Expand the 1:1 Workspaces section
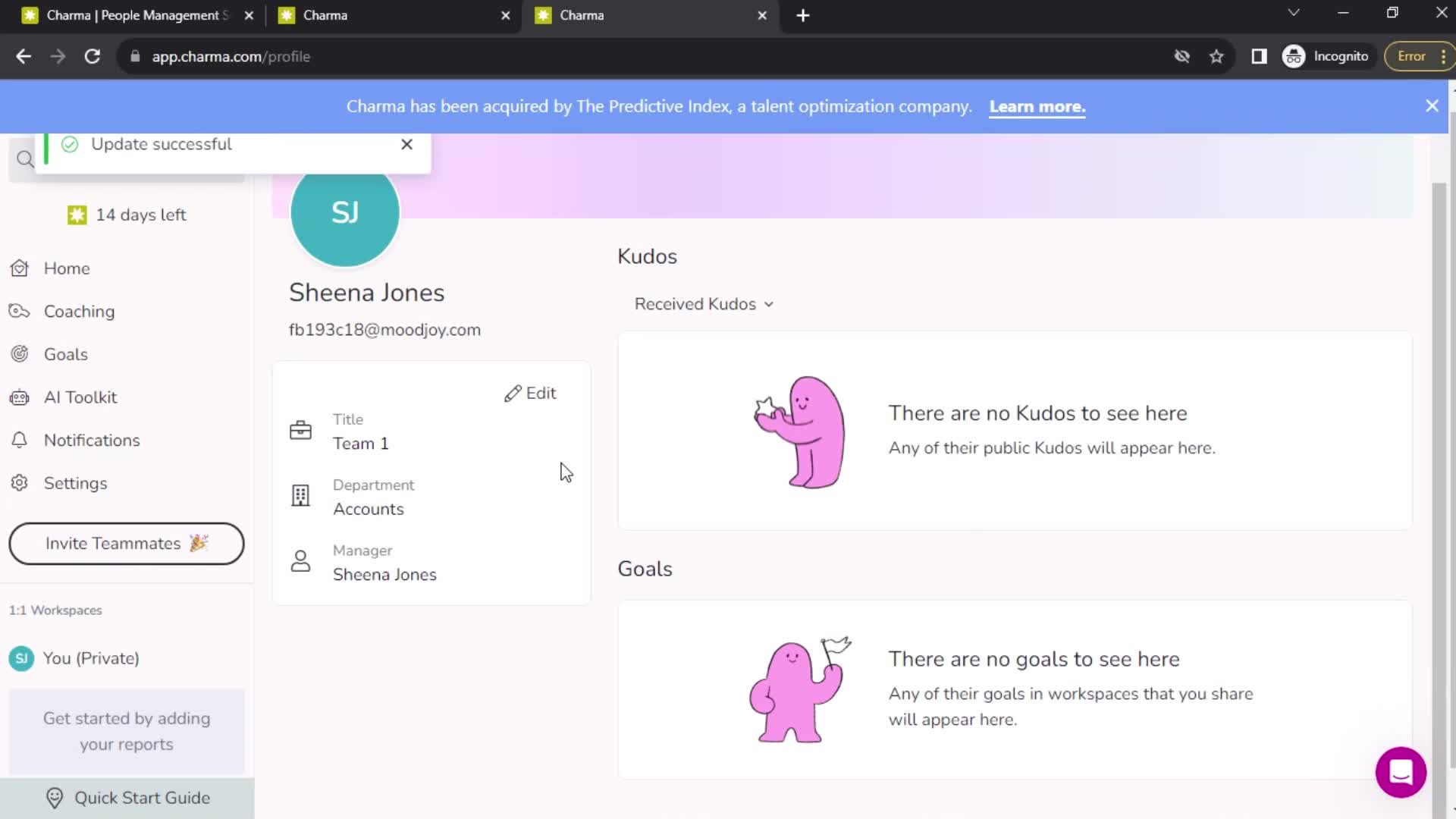Image resolution: width=1456 pixels, height=819 pixels. [x=55, y=610]
